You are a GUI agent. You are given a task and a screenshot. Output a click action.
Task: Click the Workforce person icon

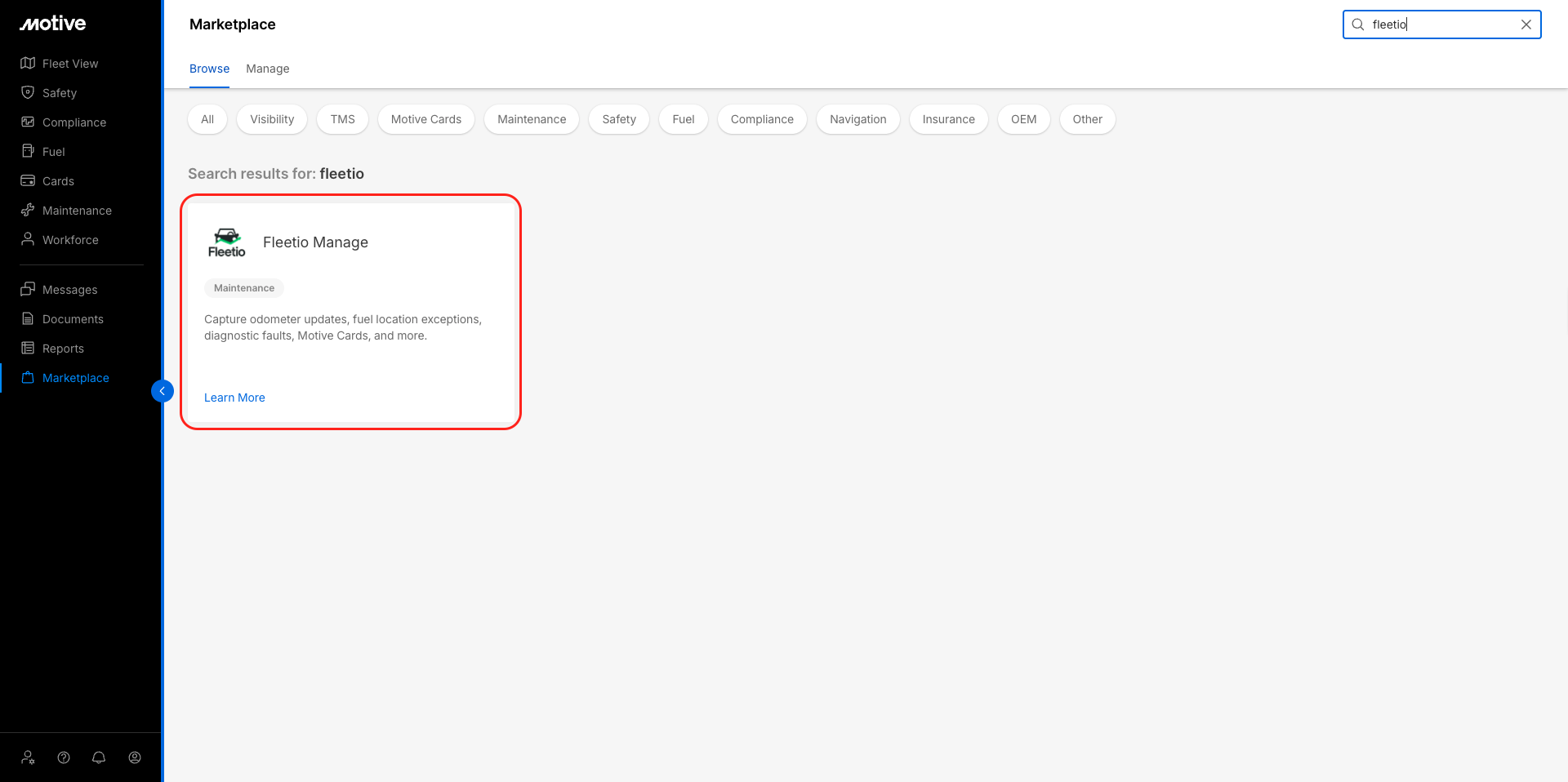pyautogui.click(x=28, y=239)
